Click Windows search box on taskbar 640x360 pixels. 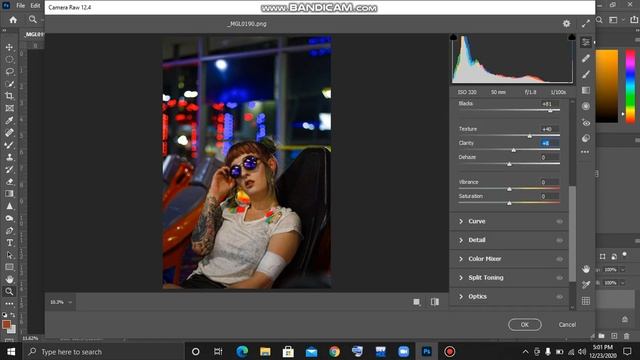point(103,352)
